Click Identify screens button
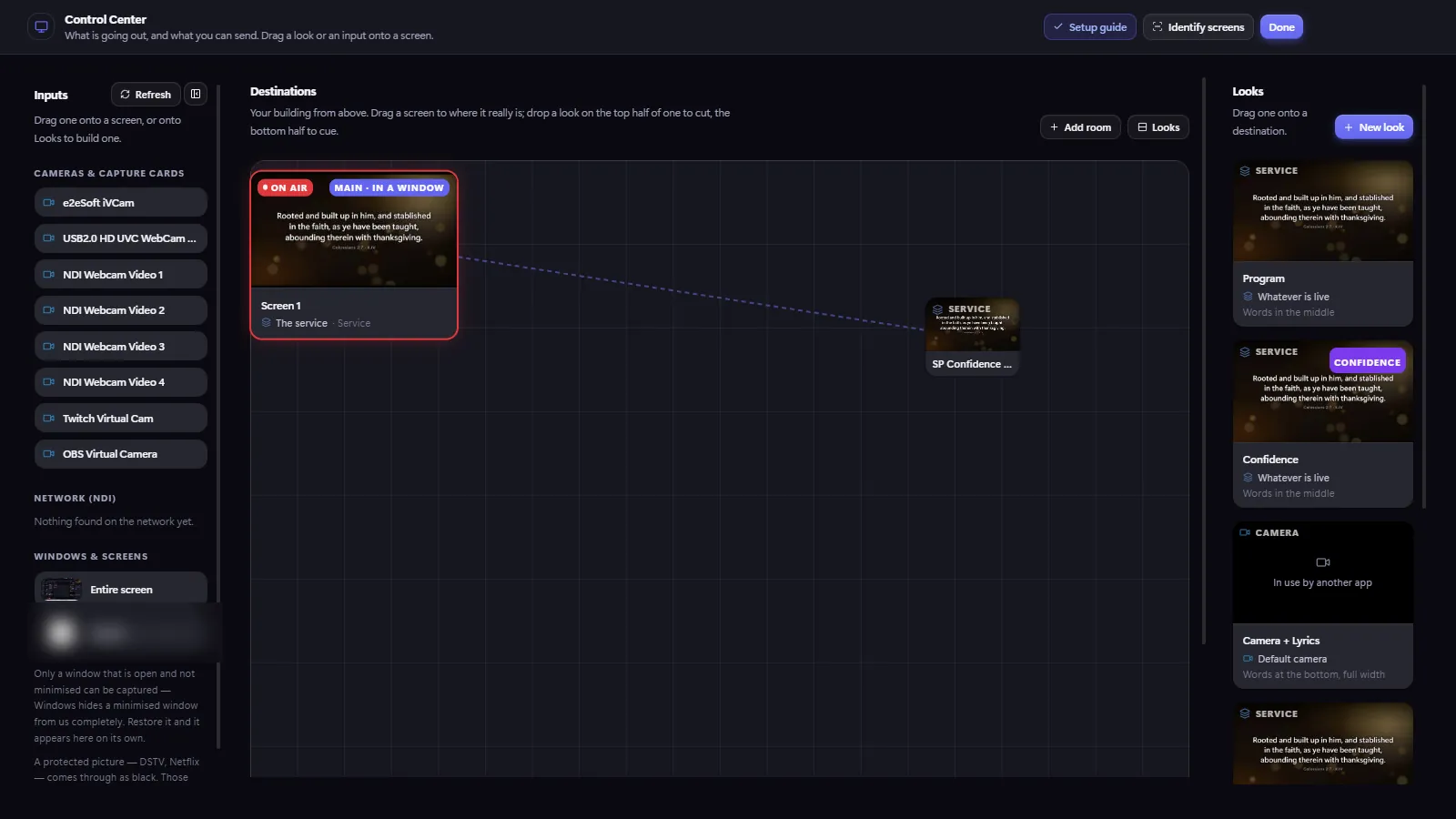Screen dimensions: 1456x819 click(x=1198, y=27)
